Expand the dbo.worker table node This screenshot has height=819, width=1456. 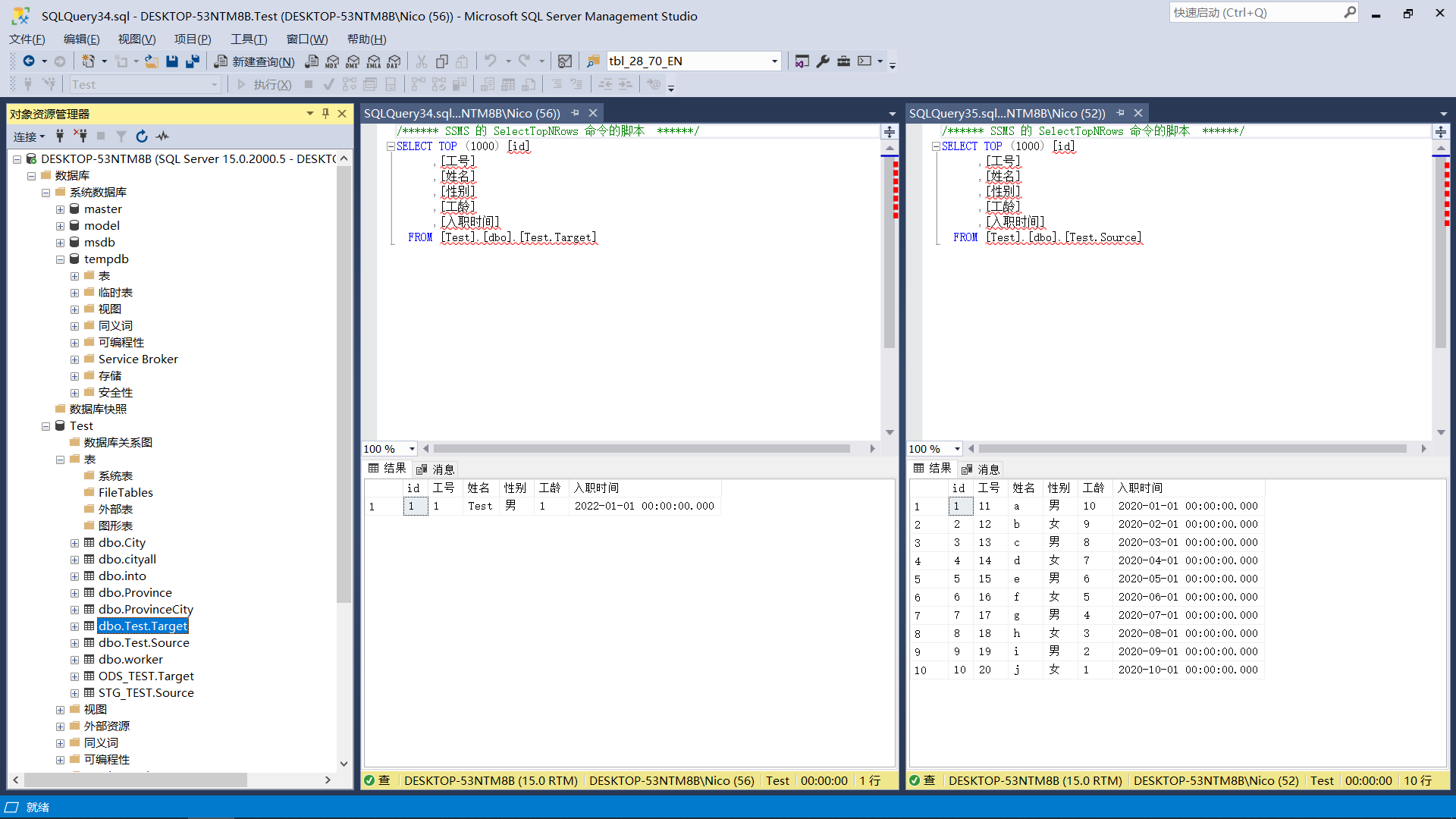[x=74, y=660]
